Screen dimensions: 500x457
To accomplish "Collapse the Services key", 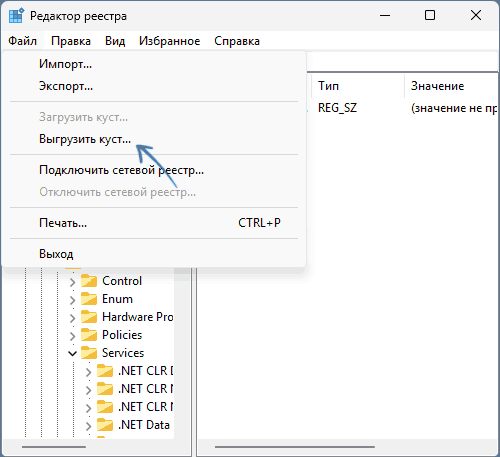I will pyautogui.click(x=72, y=354).
